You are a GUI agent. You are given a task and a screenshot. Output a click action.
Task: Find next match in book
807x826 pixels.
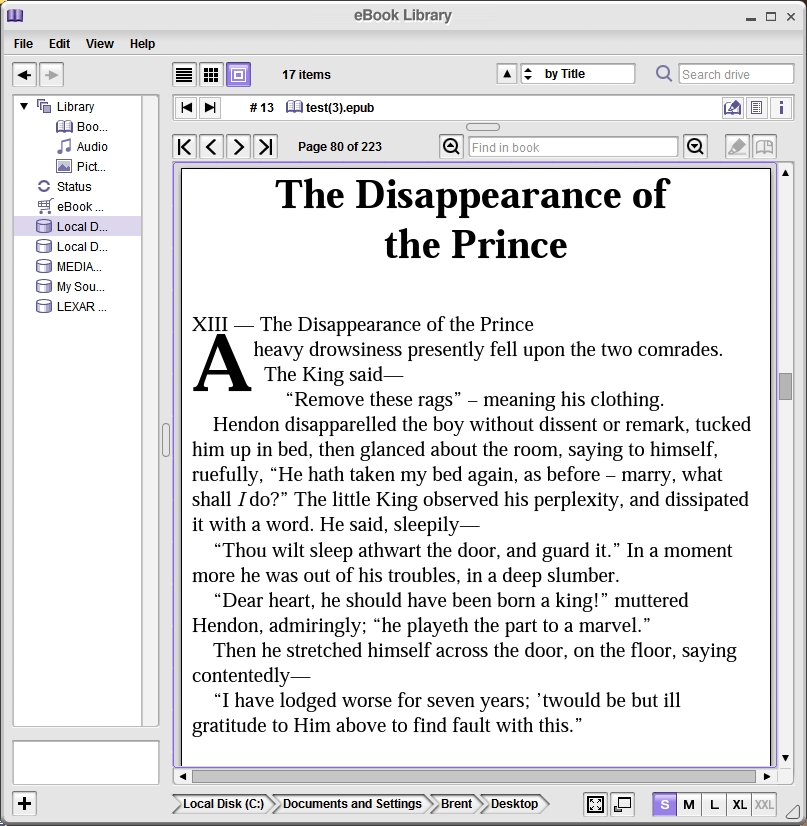[695, 146]
